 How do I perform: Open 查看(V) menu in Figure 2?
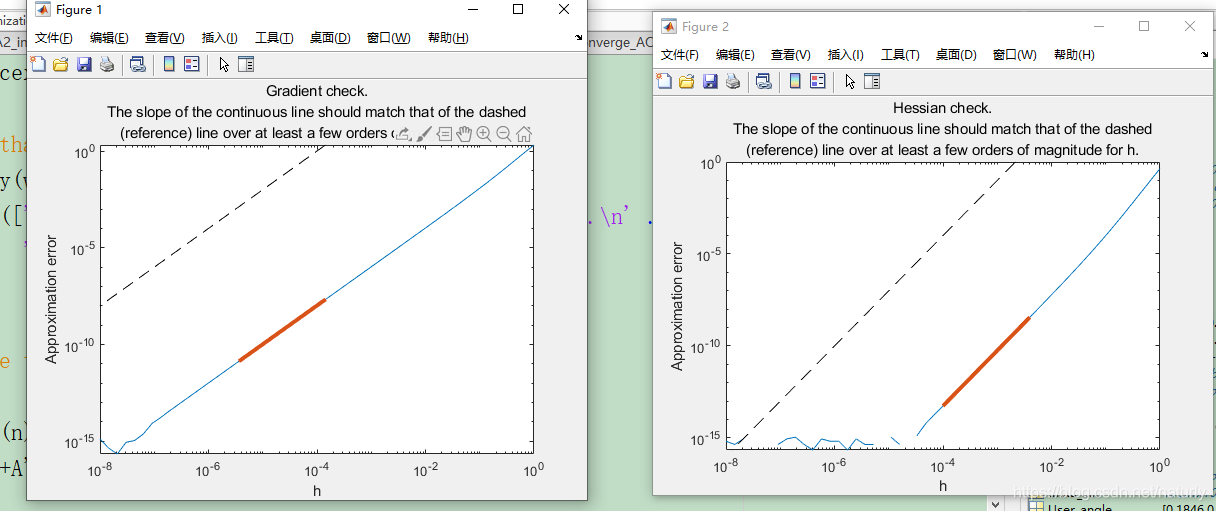pyautogui.click(x=791, y=55)
